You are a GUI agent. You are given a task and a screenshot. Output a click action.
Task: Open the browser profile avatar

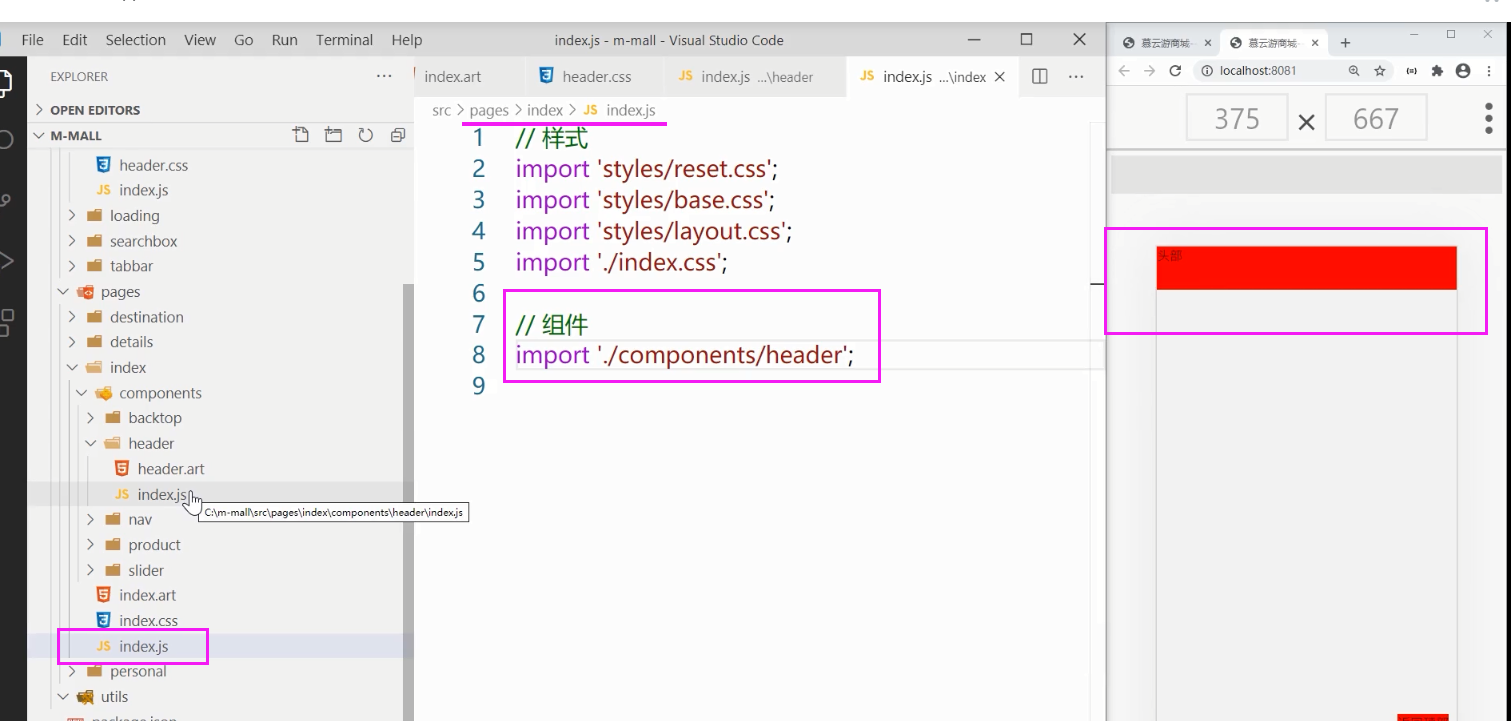tap(1463, 71)
